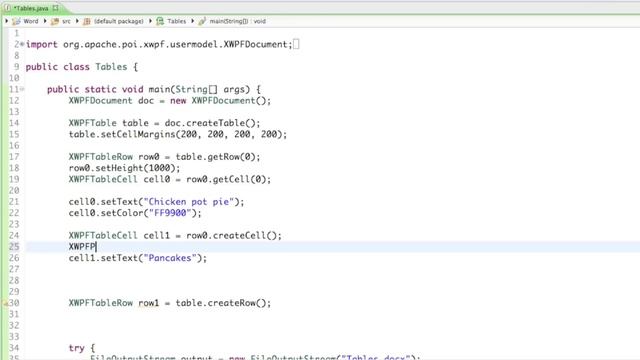
Task: Click line number 12 in the gutter
Action: (14, 100)
